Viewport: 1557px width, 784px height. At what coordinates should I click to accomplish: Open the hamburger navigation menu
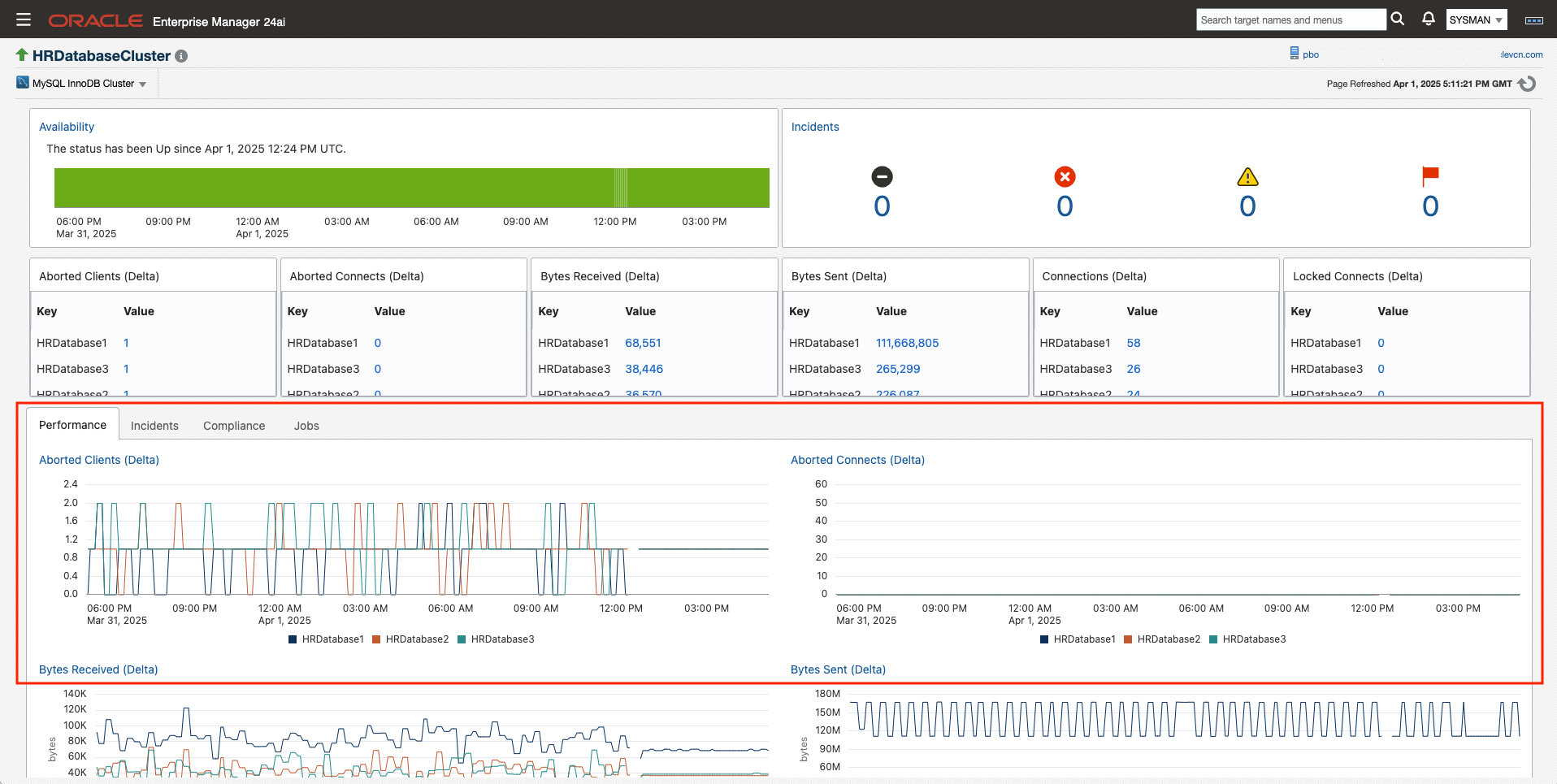(x=24, y=19)
